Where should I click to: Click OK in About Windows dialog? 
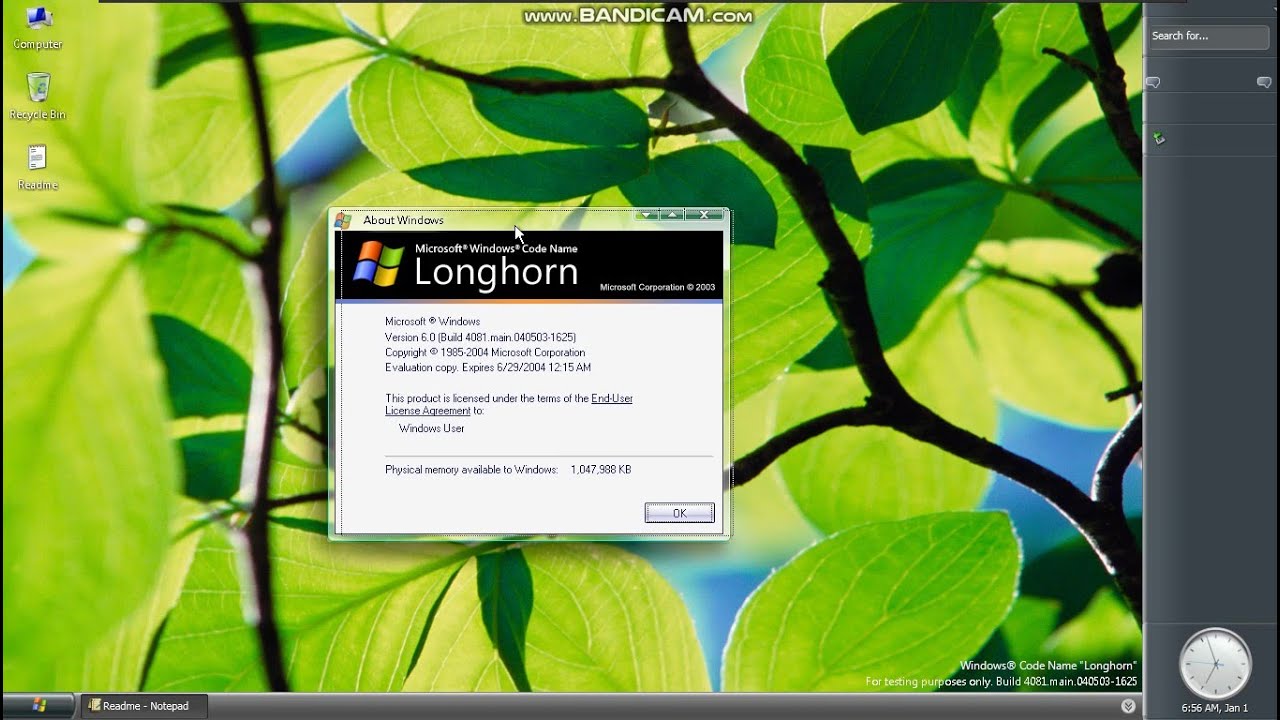[x=680, y=513]
